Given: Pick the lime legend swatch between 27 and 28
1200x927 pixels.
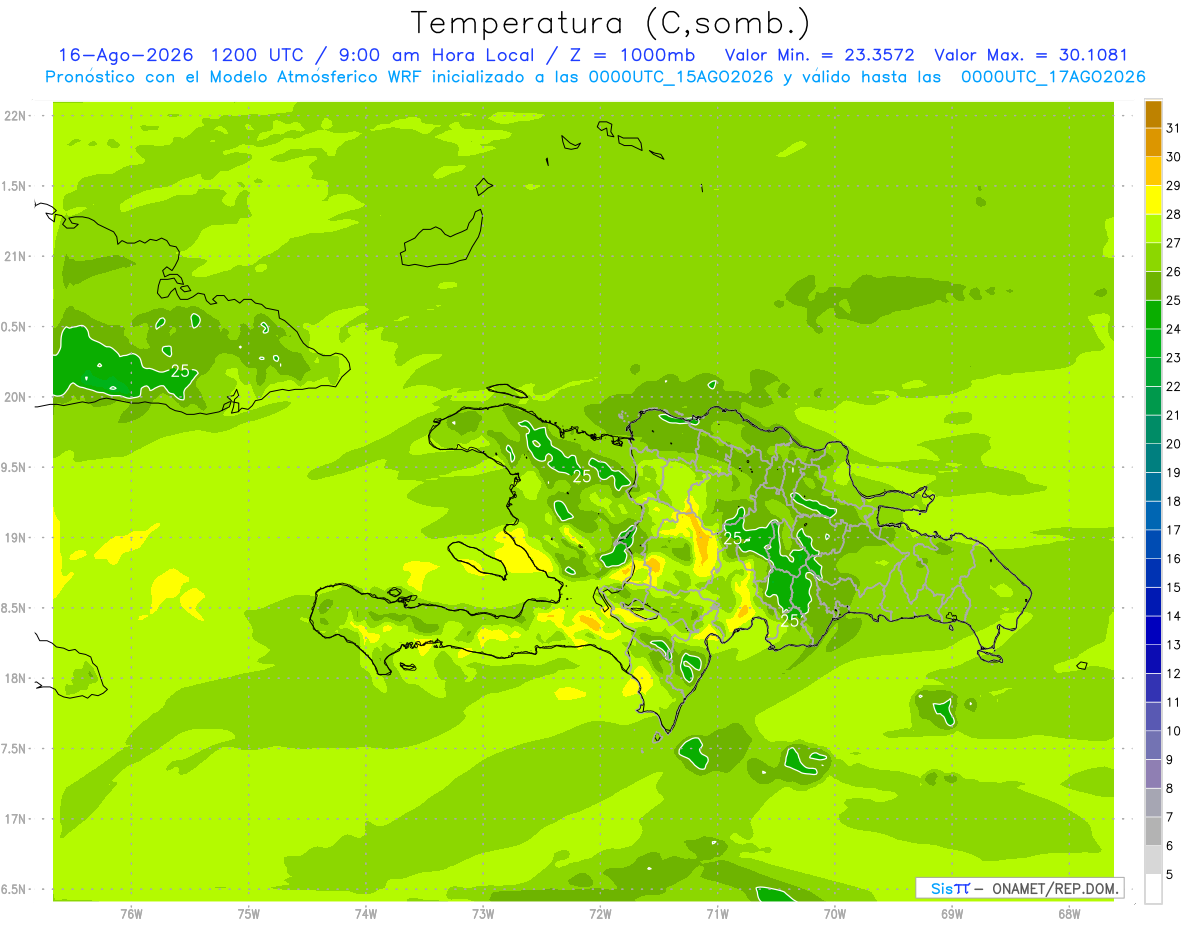Looking at the screenshot, I should tap(1153, 229).
